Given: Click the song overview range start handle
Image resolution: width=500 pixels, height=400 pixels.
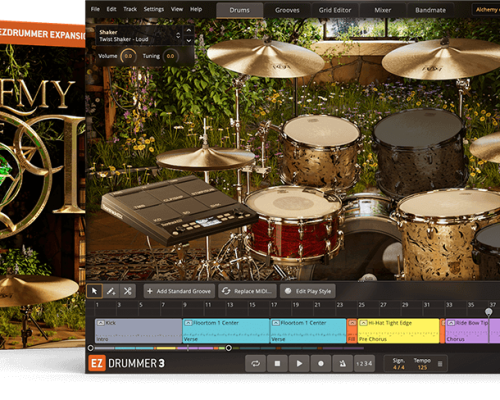Looking at the screenshot, I should click(90, 348).
